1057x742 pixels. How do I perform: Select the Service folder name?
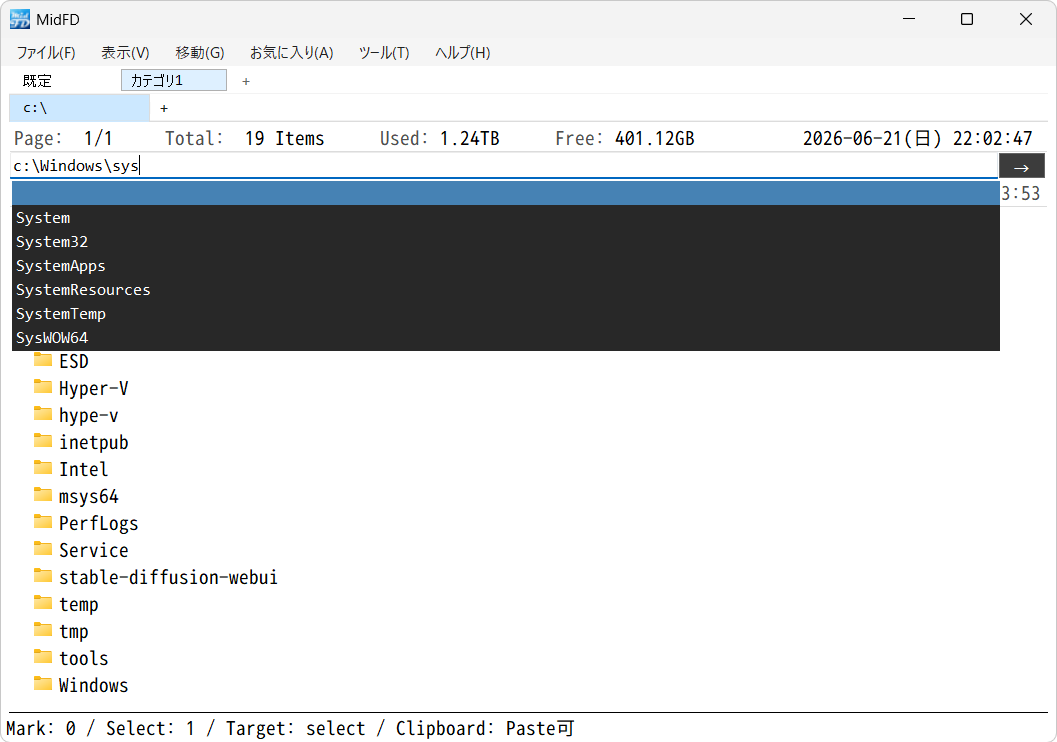pos(94,551)
